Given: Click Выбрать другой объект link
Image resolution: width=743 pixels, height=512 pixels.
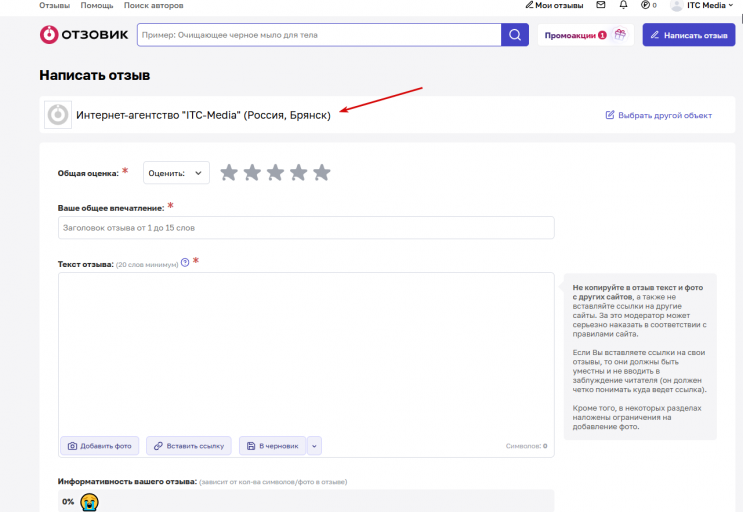Looking at the screenshot, I should tap(659, 115).
